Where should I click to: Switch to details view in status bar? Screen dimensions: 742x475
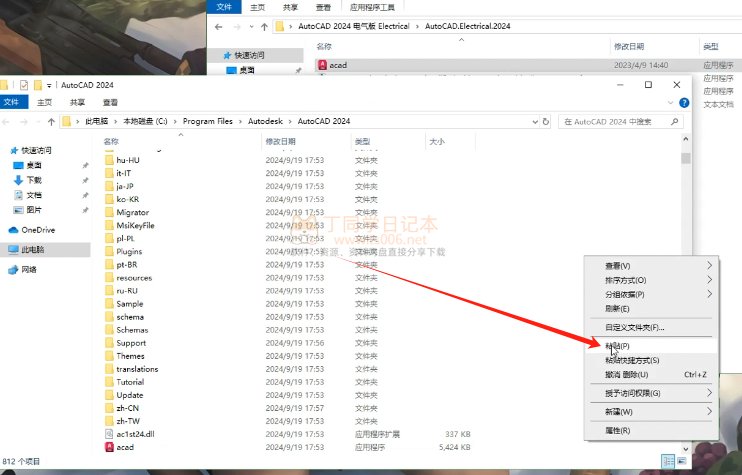tap(665, 461)
